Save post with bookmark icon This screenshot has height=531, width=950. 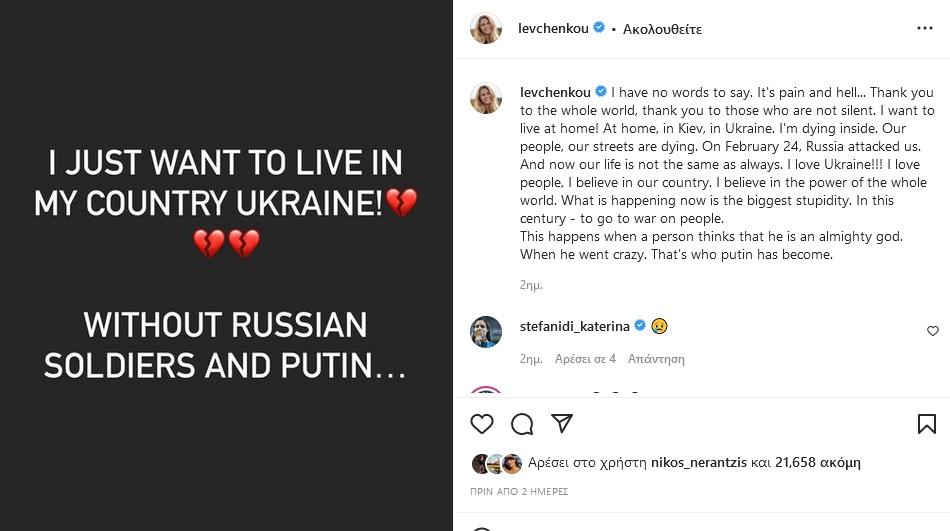926,424
